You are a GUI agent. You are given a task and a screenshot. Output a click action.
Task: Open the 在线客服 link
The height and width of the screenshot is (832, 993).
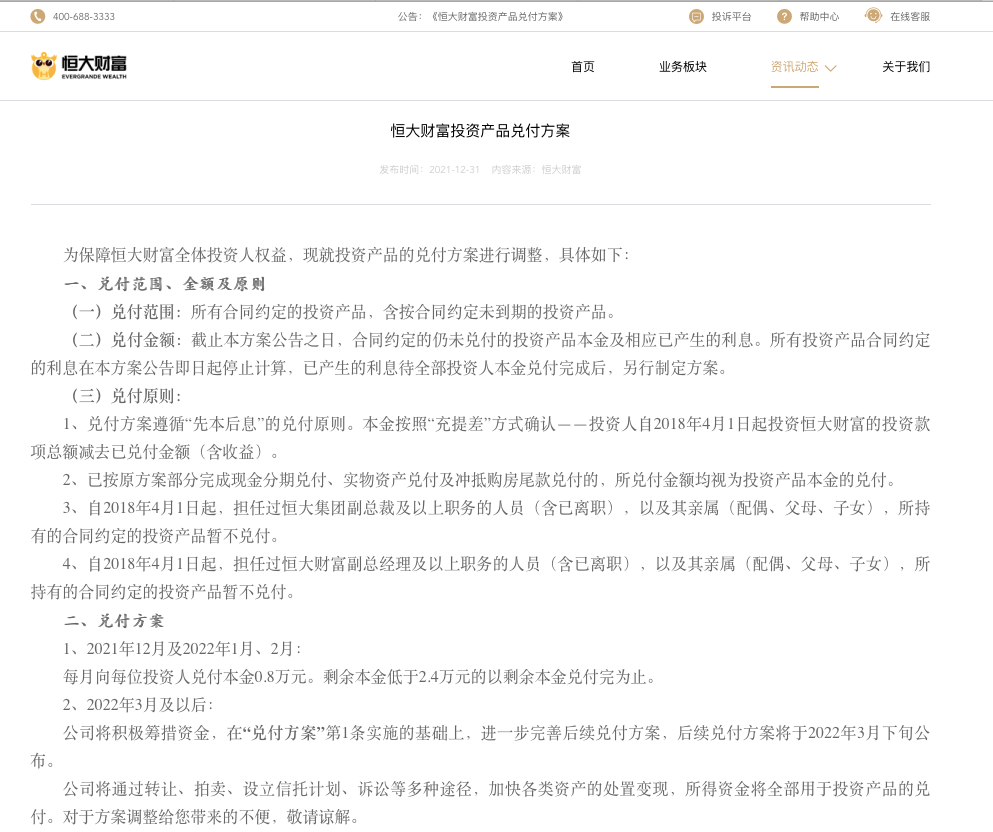910,17
